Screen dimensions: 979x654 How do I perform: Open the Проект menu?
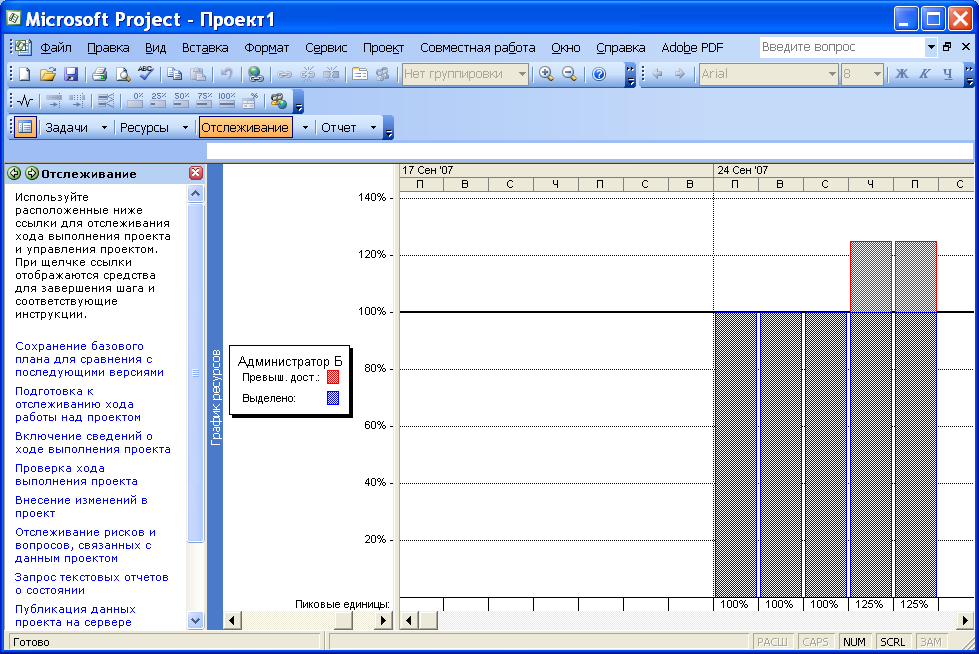point(383,48)
